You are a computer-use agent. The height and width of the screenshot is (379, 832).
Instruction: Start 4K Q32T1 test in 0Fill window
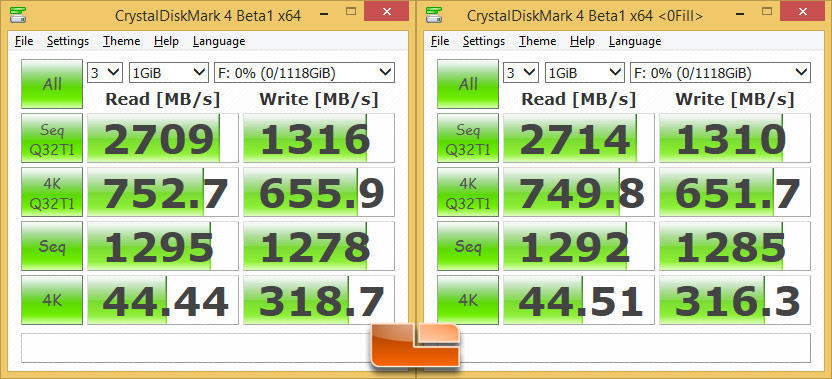point(468,192)
